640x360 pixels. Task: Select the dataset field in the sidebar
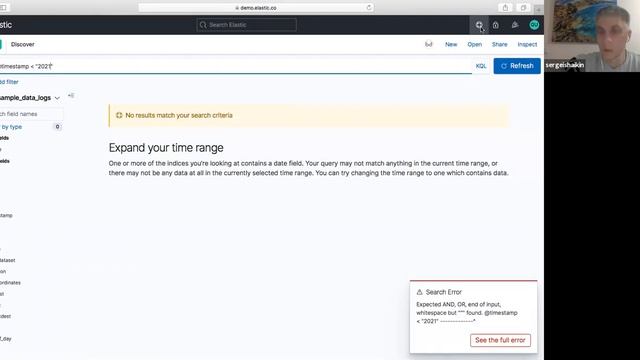(x=8, y=260)
